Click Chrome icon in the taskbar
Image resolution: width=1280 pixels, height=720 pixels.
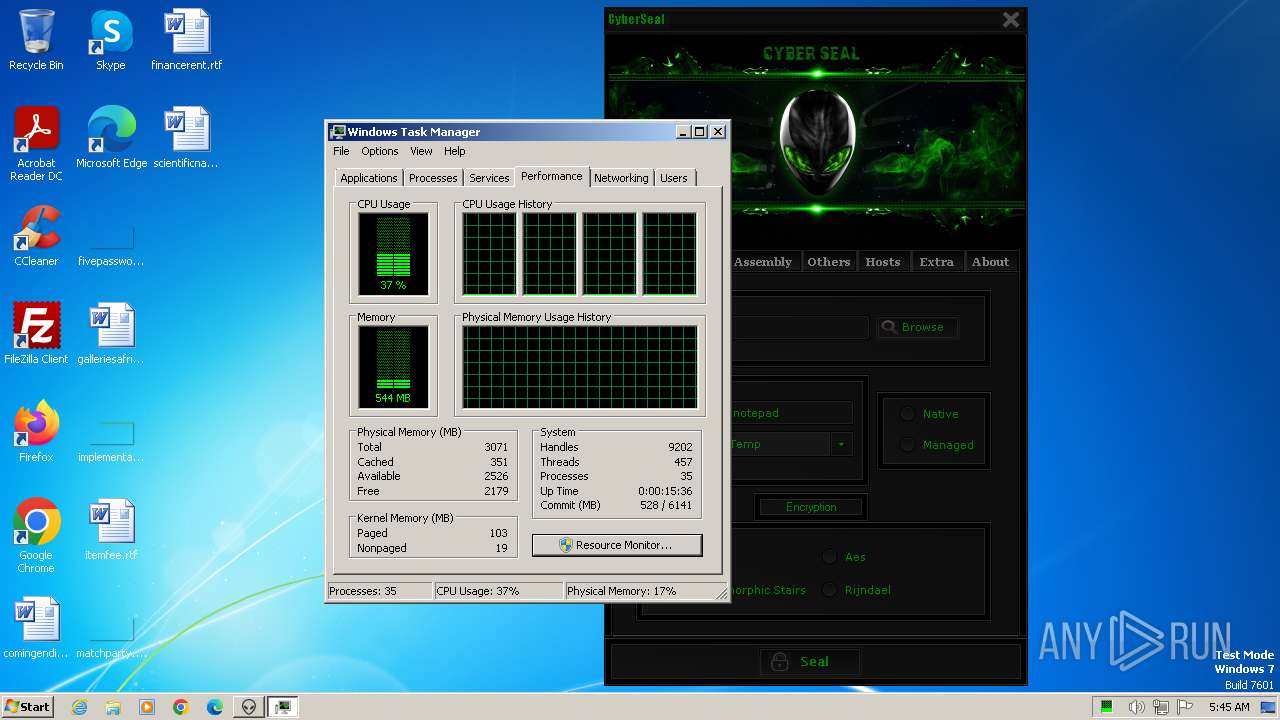tap(181, 707)
